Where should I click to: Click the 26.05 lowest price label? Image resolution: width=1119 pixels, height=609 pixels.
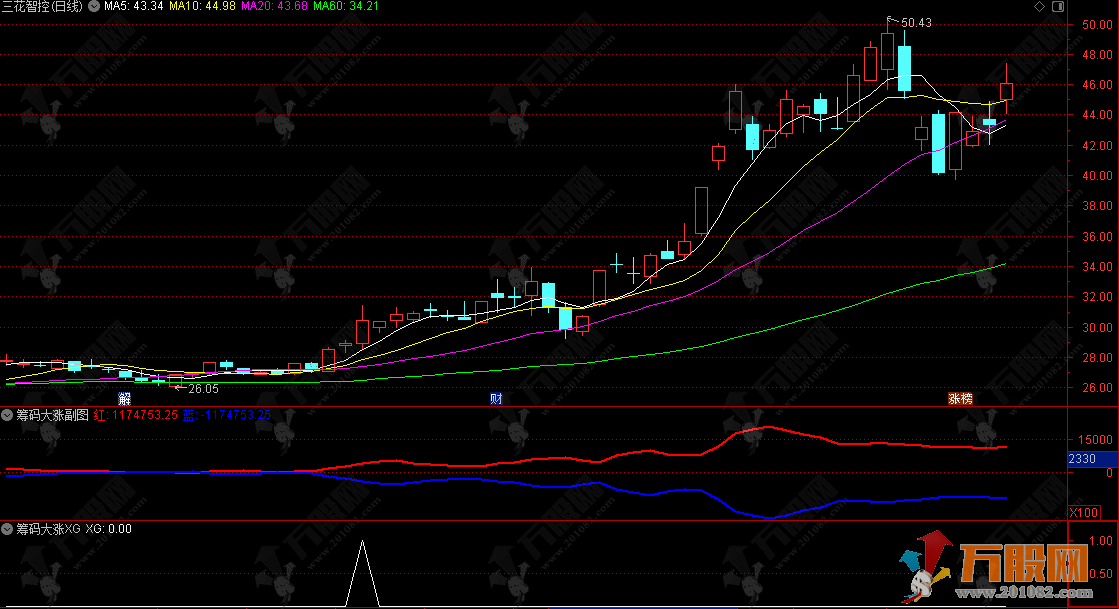(x=203, y=388)
